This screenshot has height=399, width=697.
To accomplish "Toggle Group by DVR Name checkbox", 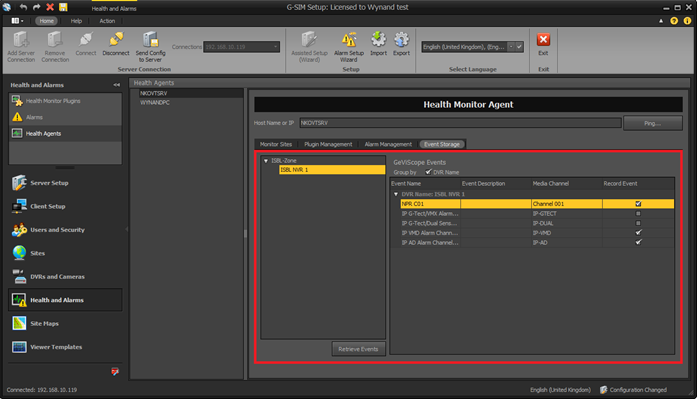I will point(428,172).
